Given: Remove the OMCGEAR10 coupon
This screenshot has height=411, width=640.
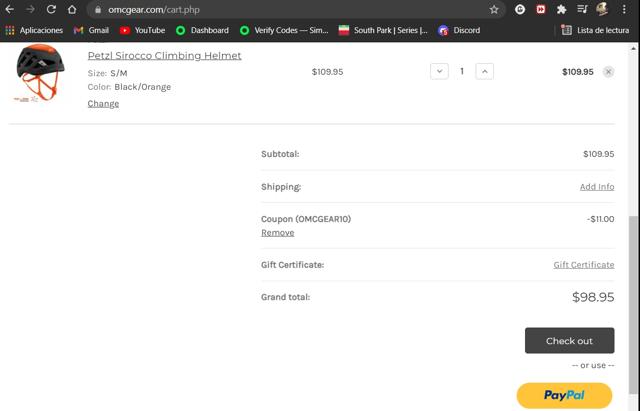Looking at the screenshot, I should 278,233.
